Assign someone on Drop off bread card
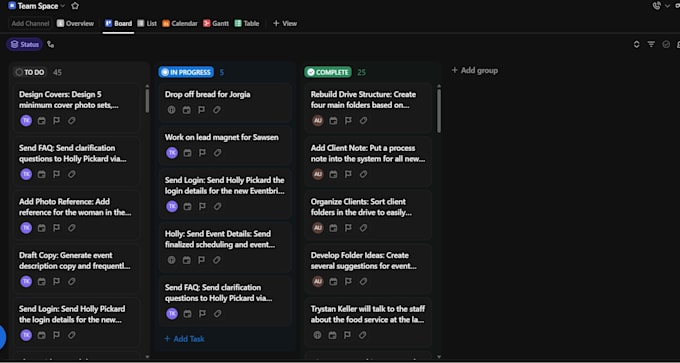The image size is (680, 363). (172, 110)
